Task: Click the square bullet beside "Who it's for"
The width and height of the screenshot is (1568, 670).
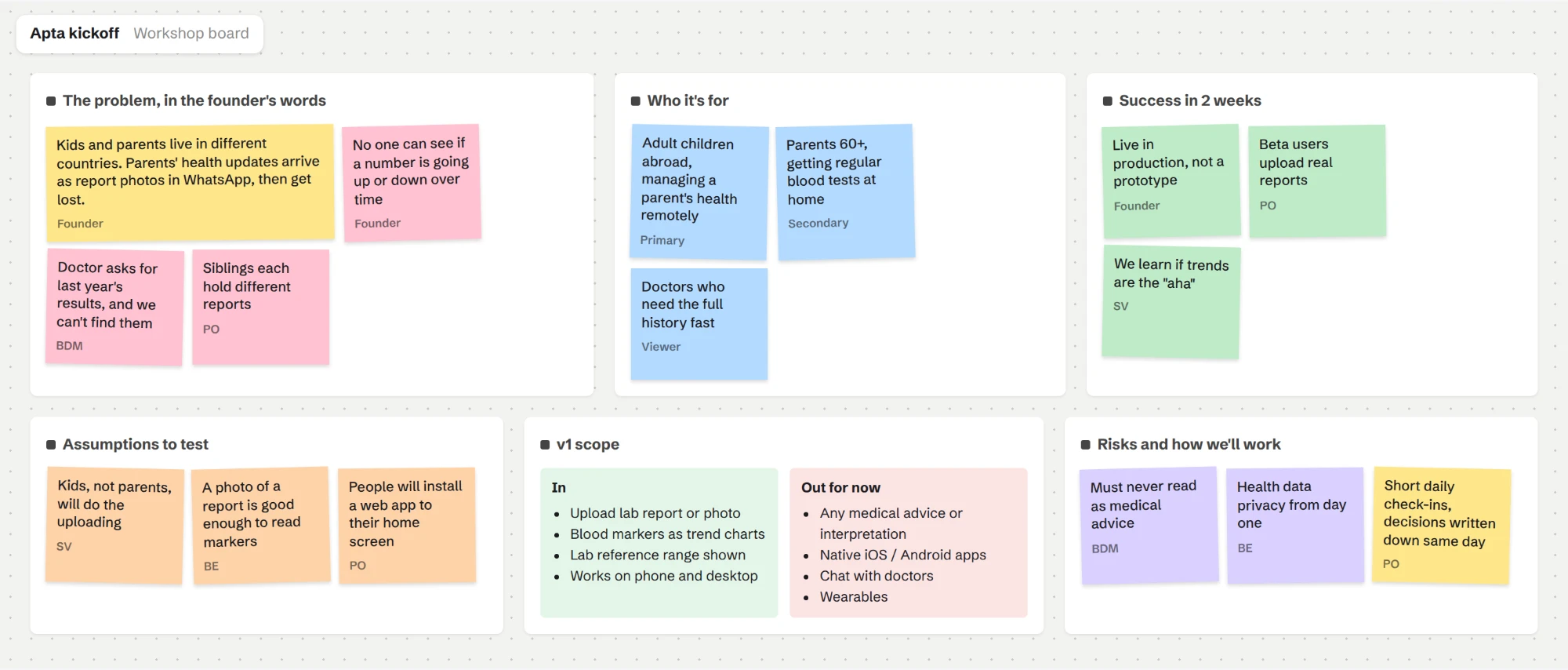Action: pyautogui.click(x=636, y=101)
